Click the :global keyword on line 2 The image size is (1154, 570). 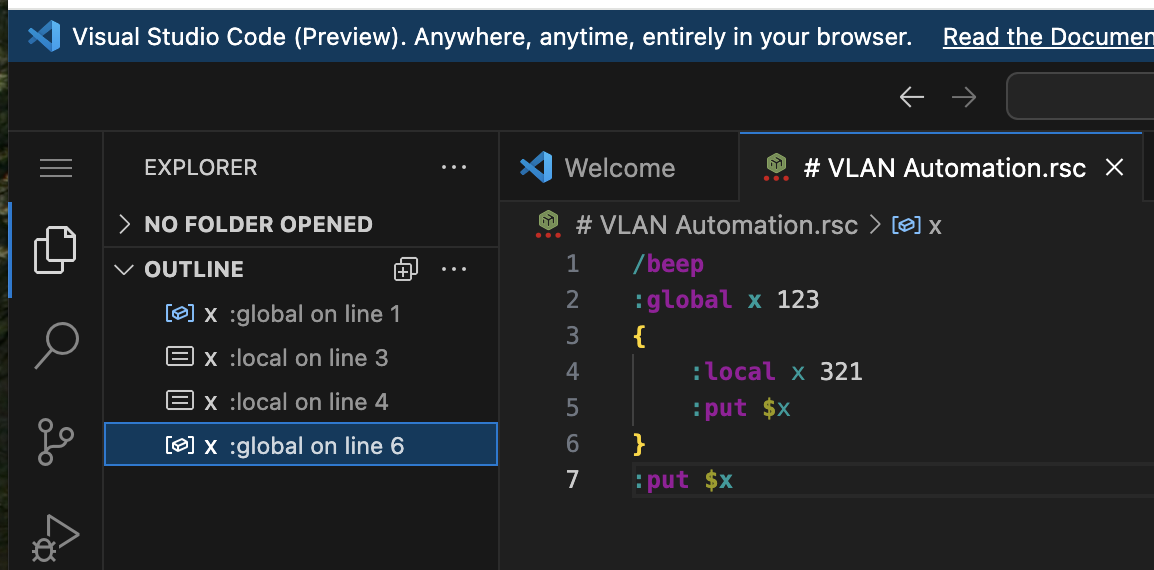[683, 300]
